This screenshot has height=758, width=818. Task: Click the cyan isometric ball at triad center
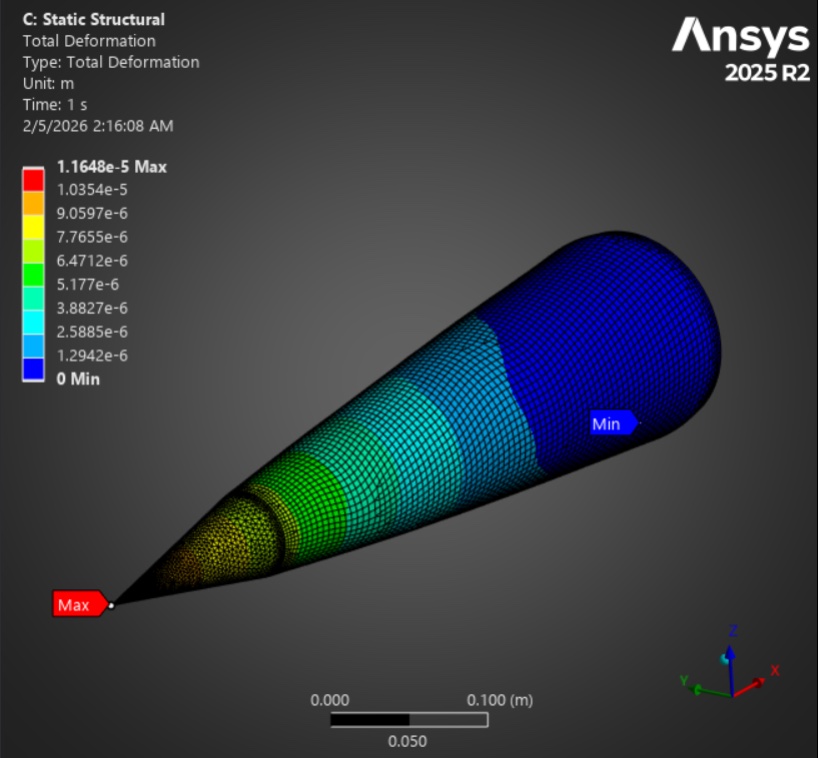tap(724, 659)
